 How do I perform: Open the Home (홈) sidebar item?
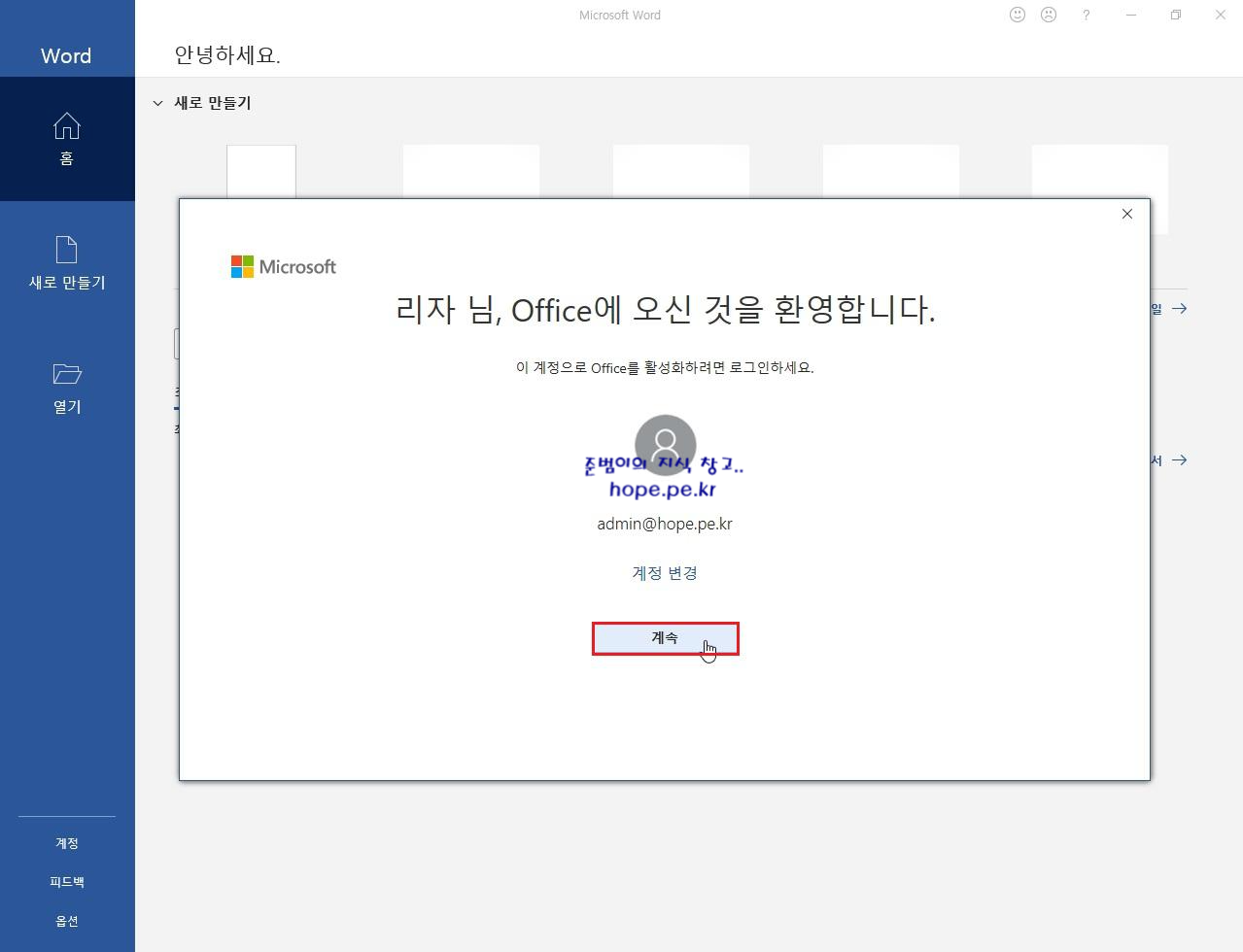pyautogui.click(x=67, y=139)
